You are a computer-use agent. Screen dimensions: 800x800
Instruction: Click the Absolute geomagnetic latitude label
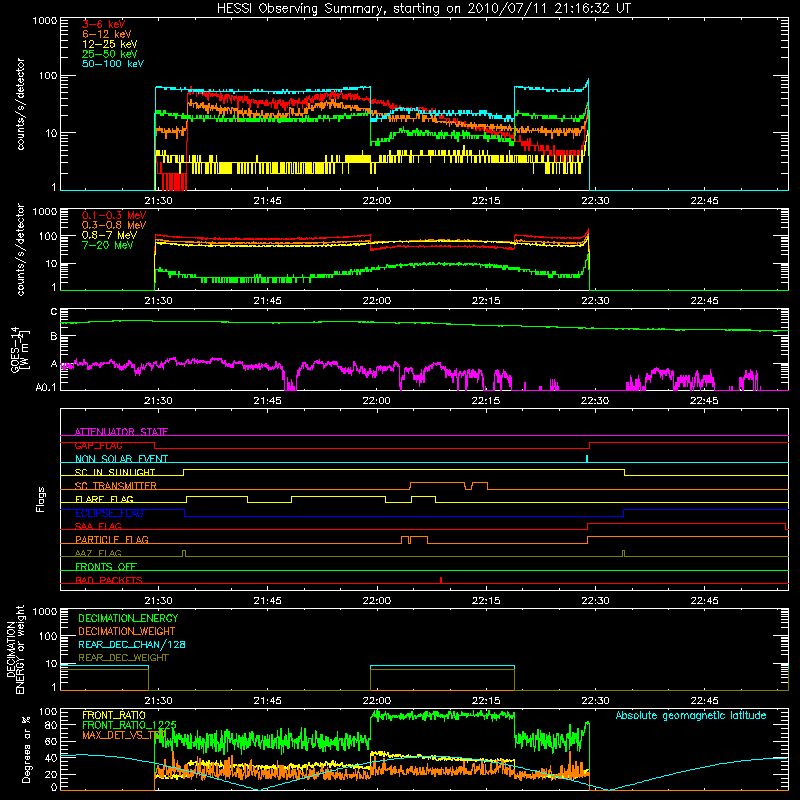691,715
